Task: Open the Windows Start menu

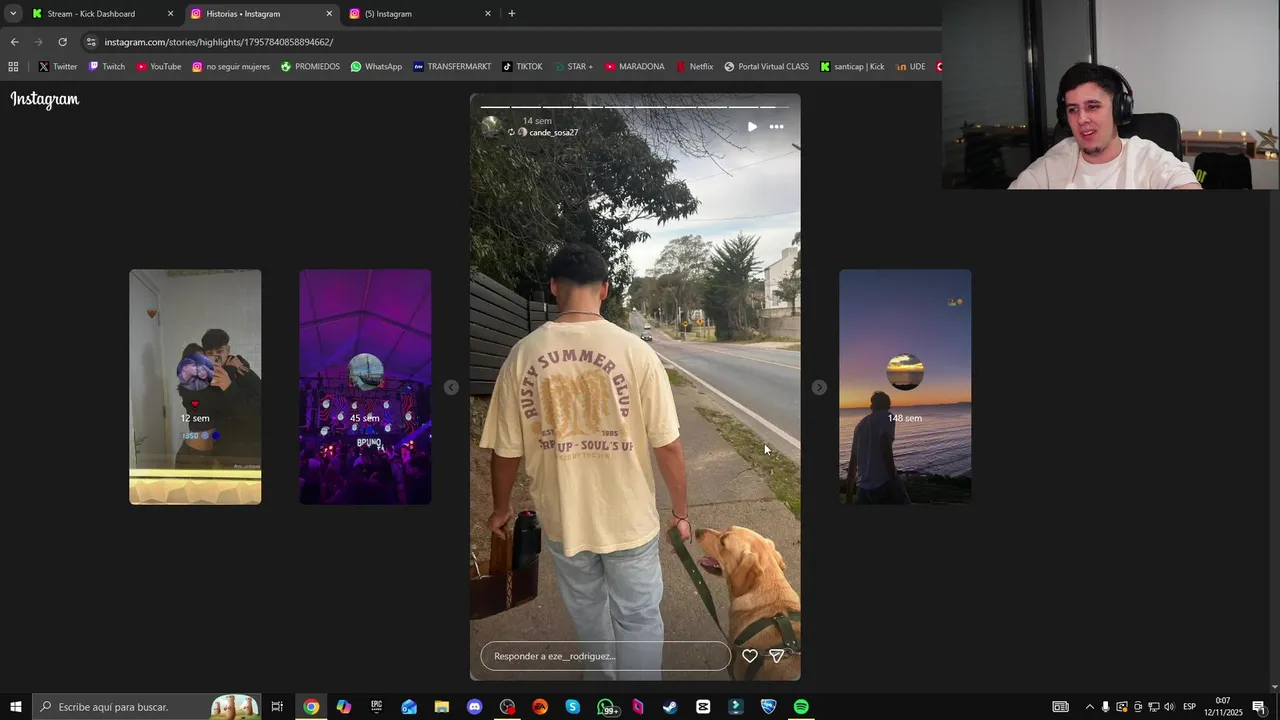Action: tap(15, 707)
